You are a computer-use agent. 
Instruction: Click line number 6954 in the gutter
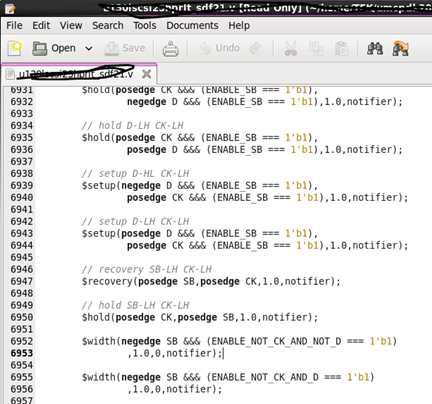click(22, 365)
